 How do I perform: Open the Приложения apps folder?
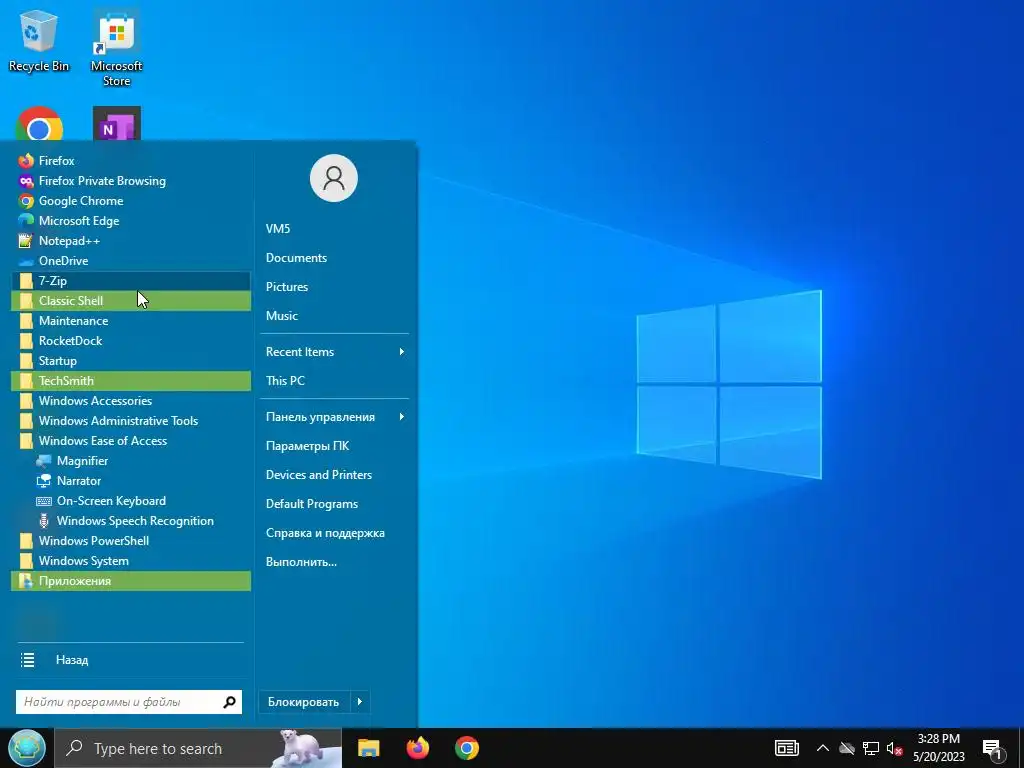pos(131,581)
